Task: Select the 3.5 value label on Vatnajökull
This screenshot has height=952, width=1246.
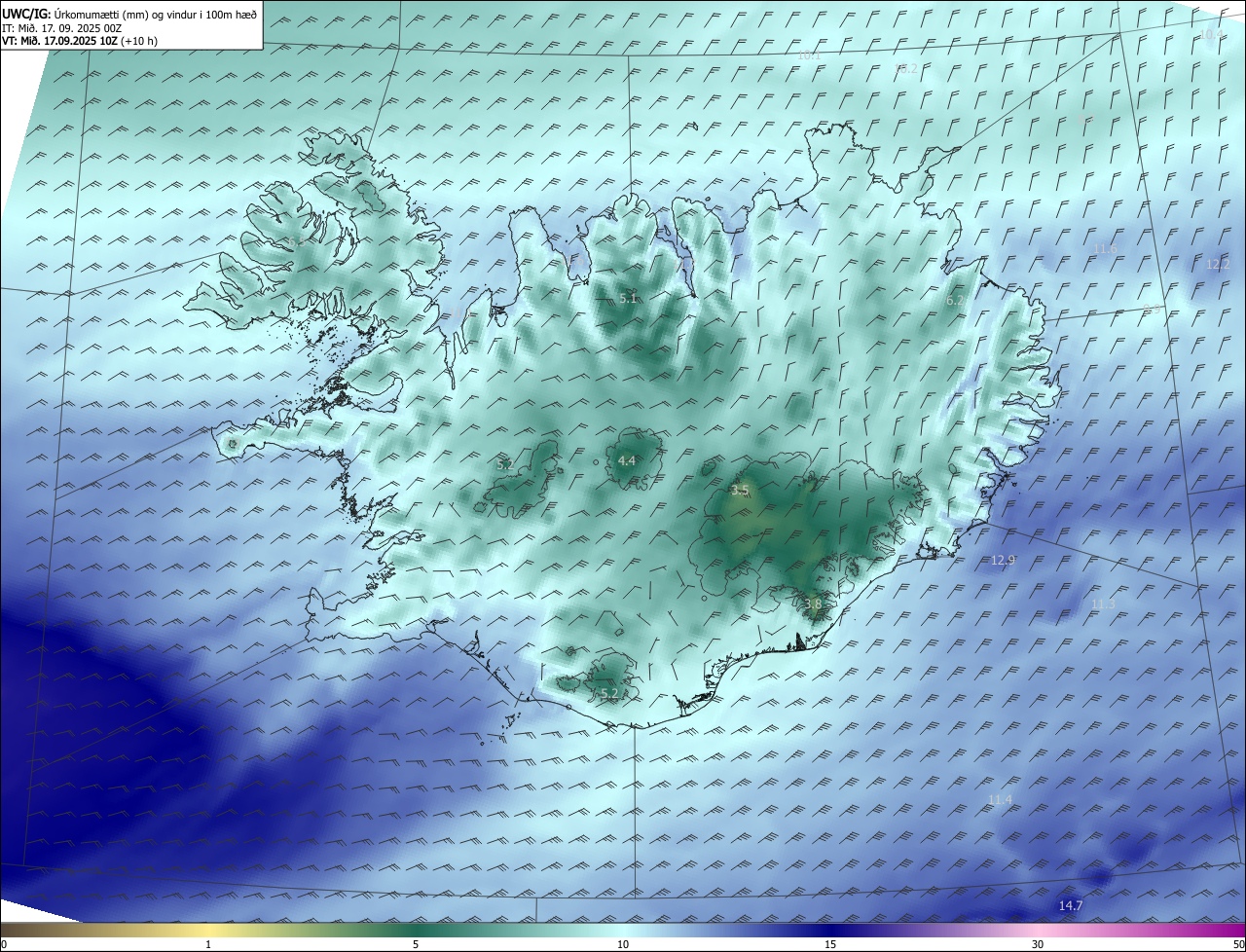Action: click(x=740, y=491)
